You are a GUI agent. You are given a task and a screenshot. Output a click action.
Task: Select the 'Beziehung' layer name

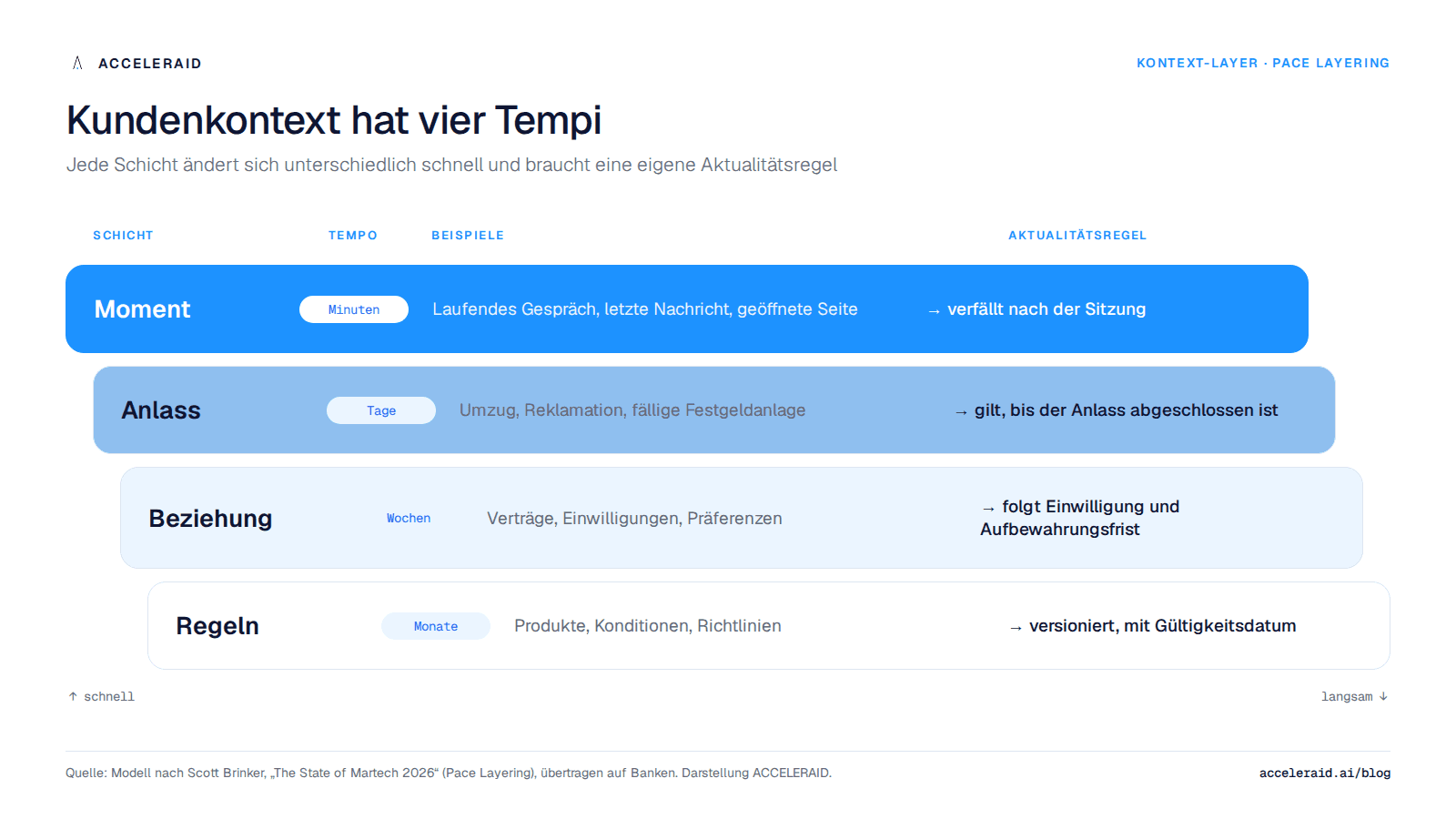[x=210, y=519]
